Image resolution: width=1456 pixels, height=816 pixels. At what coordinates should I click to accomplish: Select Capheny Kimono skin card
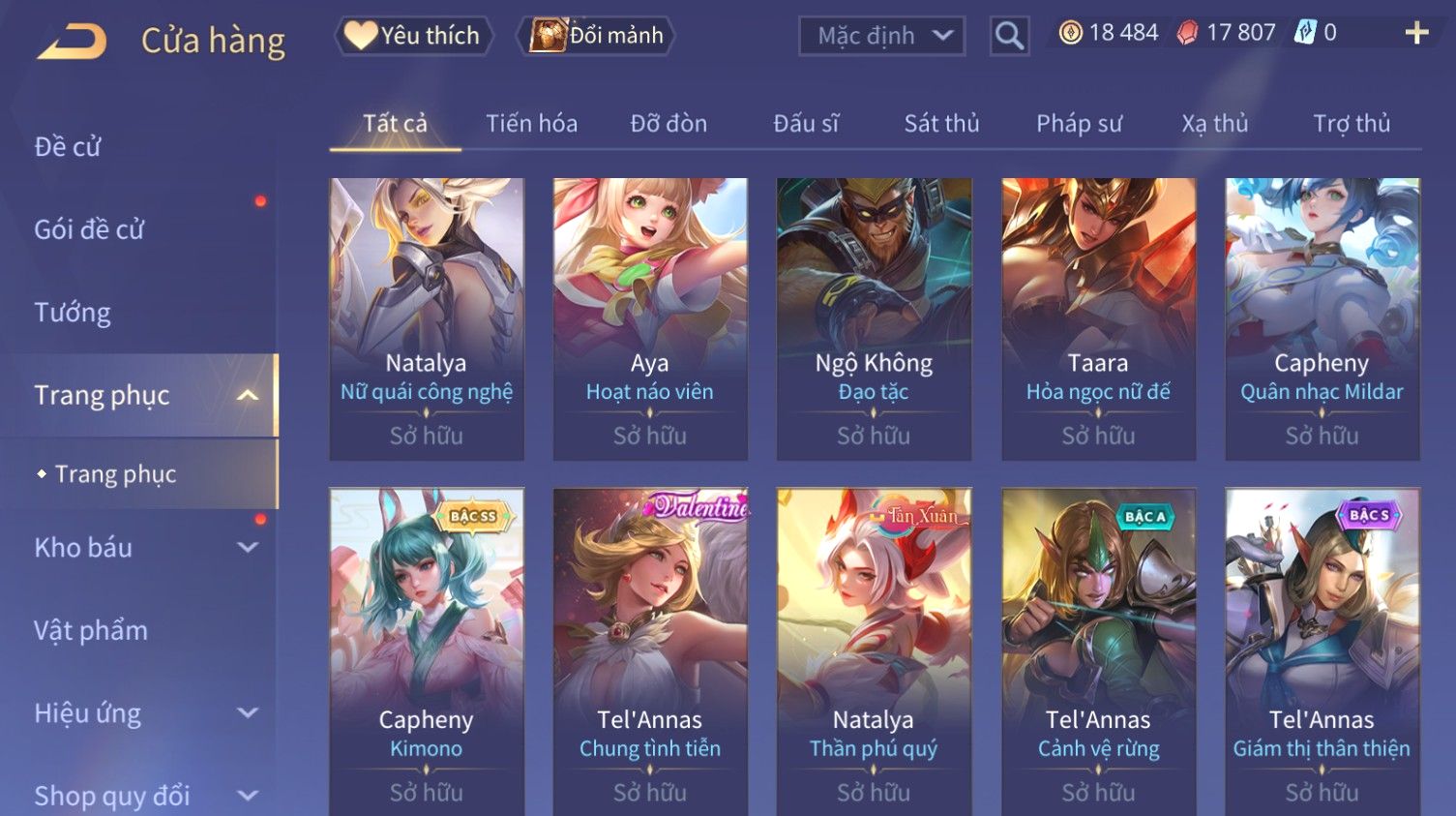(427, 652)
